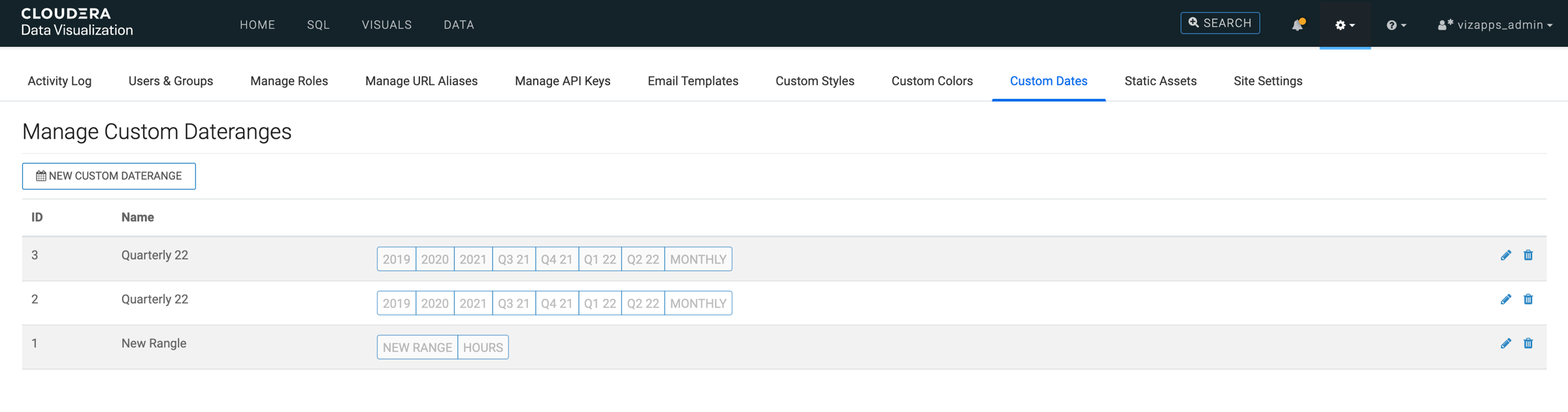Create a new custom daterange
The width and height of the screenshot is (1568, 412).
click(x=109, y=176)
